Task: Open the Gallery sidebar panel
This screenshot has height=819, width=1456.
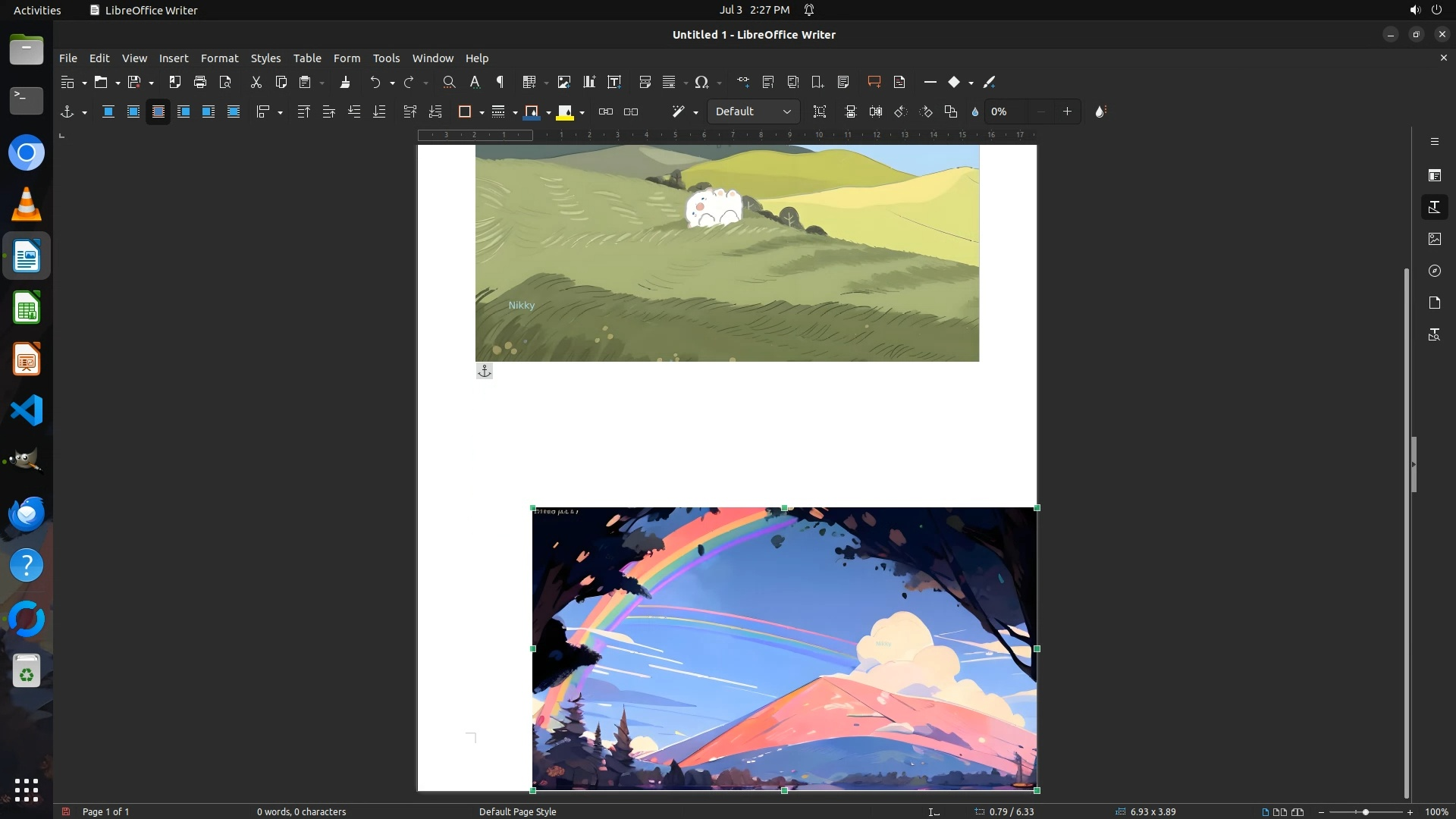Action: [x=1434, y=239]
